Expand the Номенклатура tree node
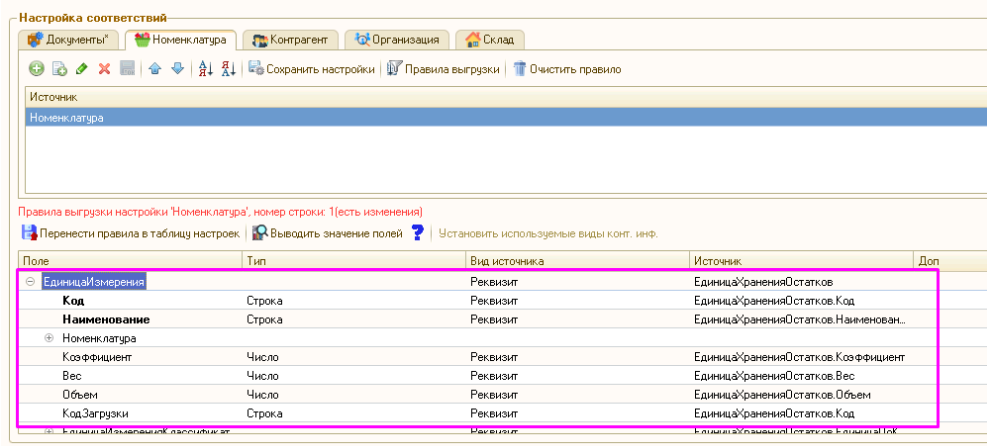The image size is (987, 446). tap(48, 338)
